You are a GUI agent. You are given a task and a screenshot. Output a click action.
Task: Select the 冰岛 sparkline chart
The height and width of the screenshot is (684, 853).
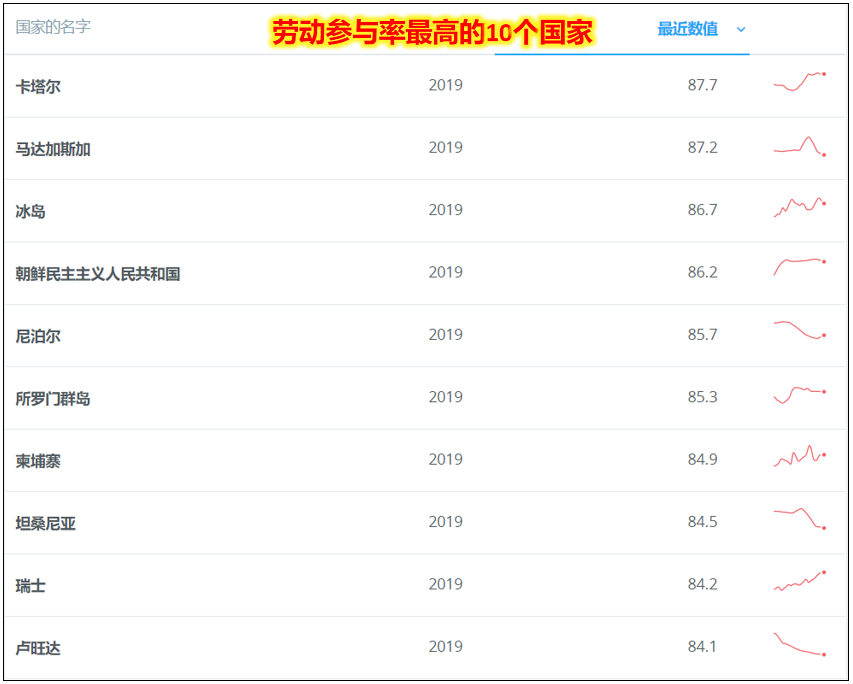797,208
